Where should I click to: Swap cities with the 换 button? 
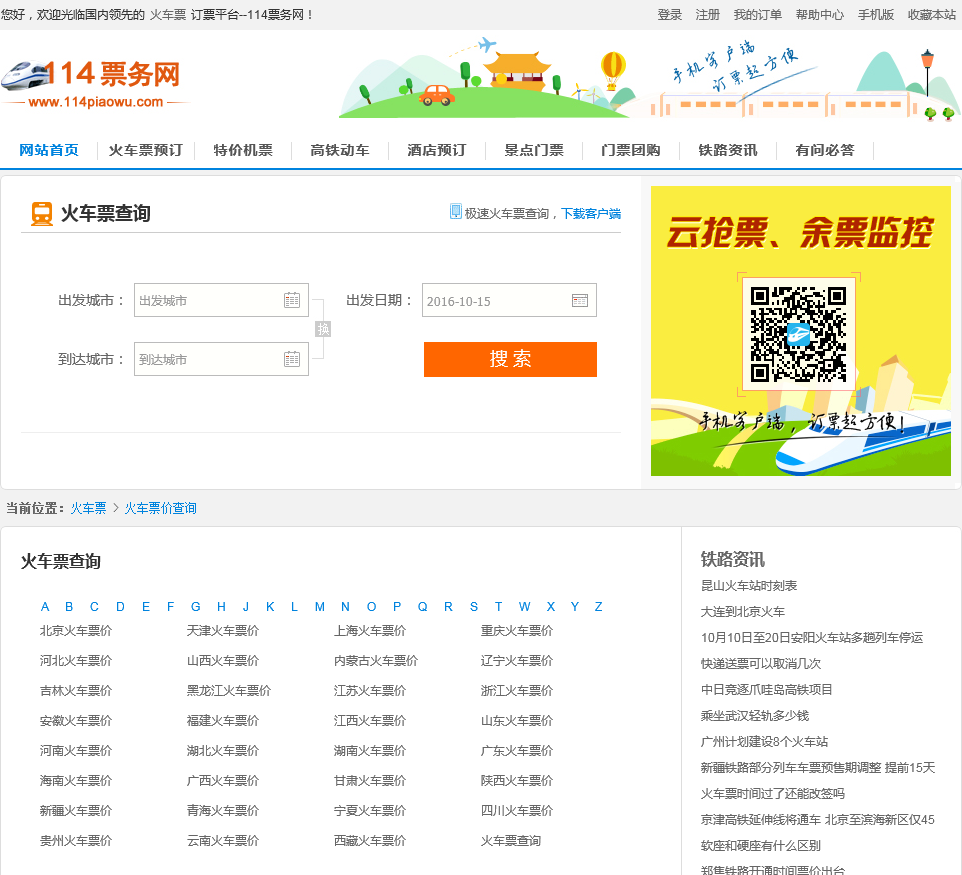(x=323, y=329)
